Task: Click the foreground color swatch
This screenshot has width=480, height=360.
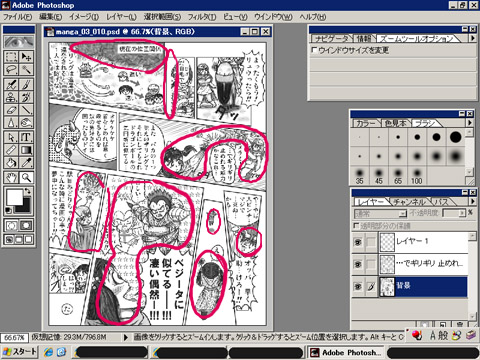Action: (x=14, y=197)
